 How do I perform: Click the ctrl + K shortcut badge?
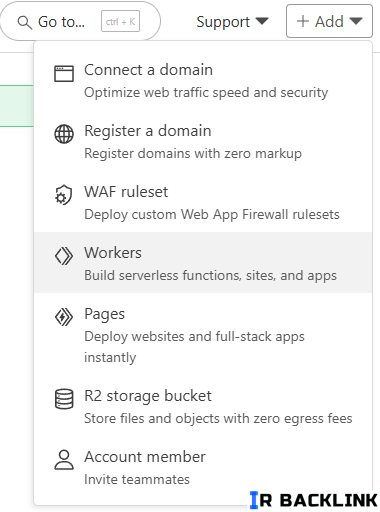120,22
